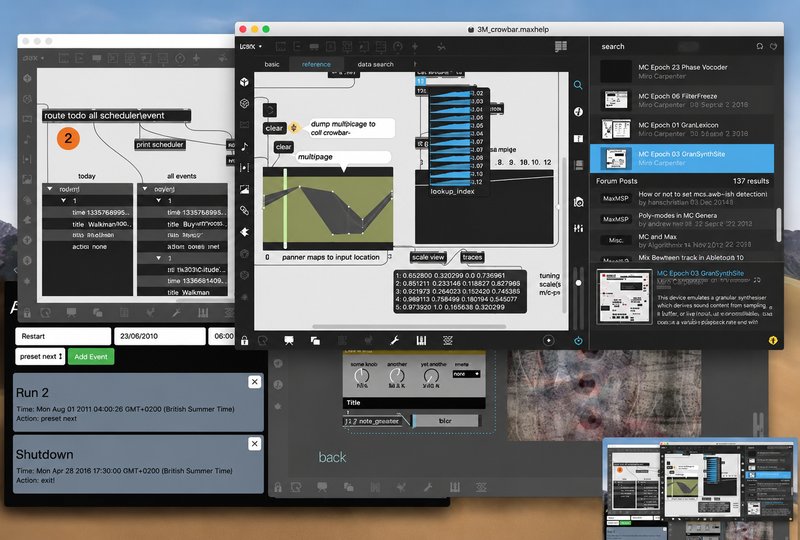Click the 23/06/2010 date field
This screenshot has width=800, height=540.
click(160, 336)
